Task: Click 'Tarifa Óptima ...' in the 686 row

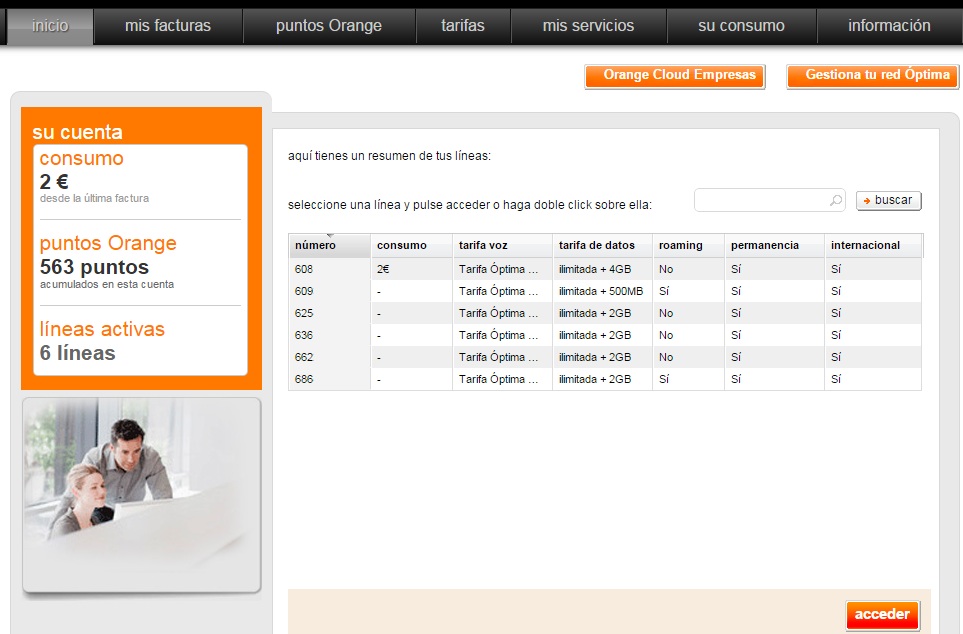Action: click(499, 380)
